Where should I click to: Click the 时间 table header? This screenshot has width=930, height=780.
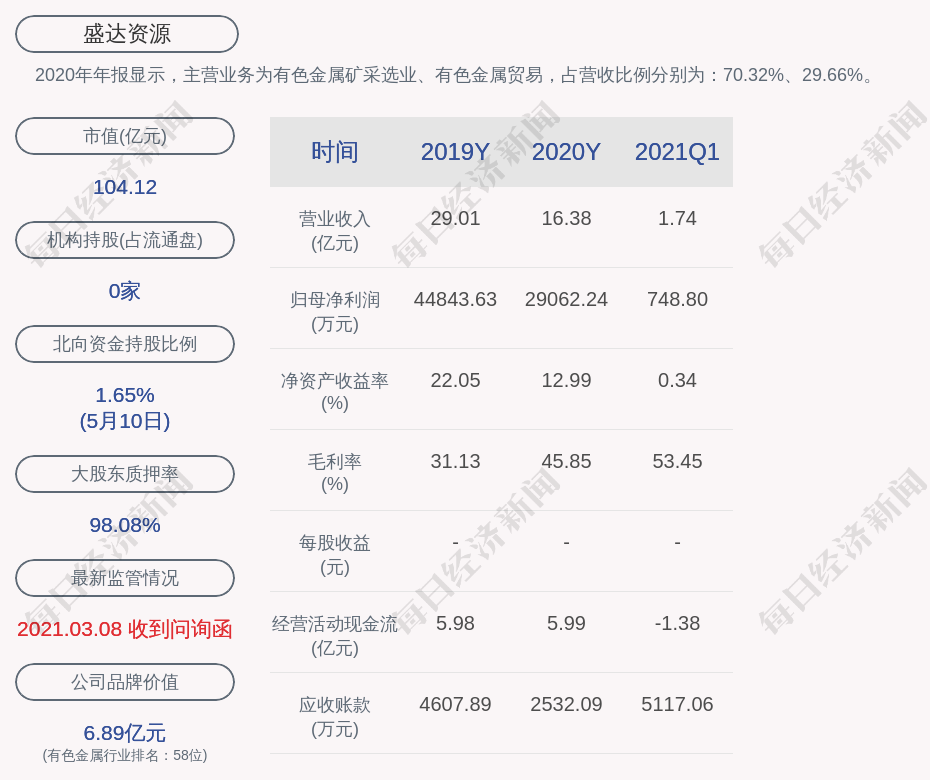335,152
